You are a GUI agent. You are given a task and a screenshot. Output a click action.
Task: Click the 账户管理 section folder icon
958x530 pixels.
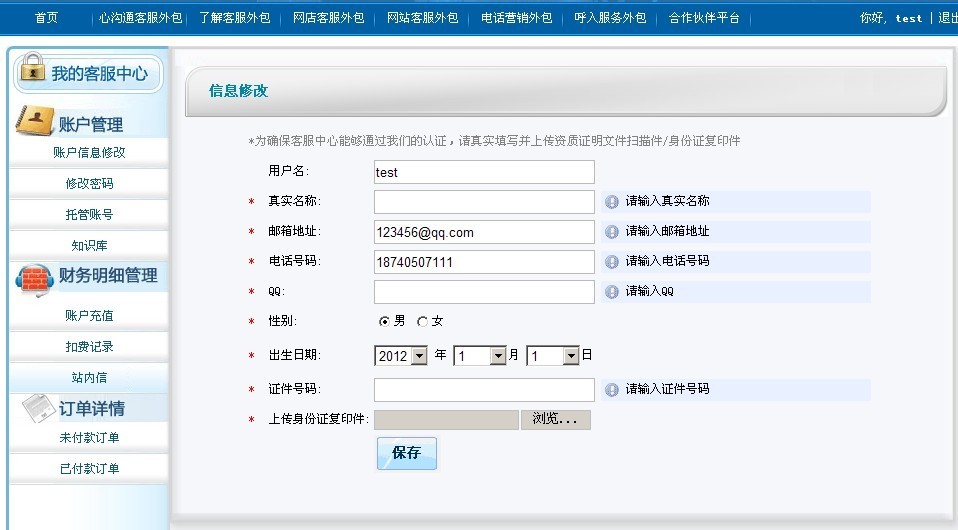[34, 121]
